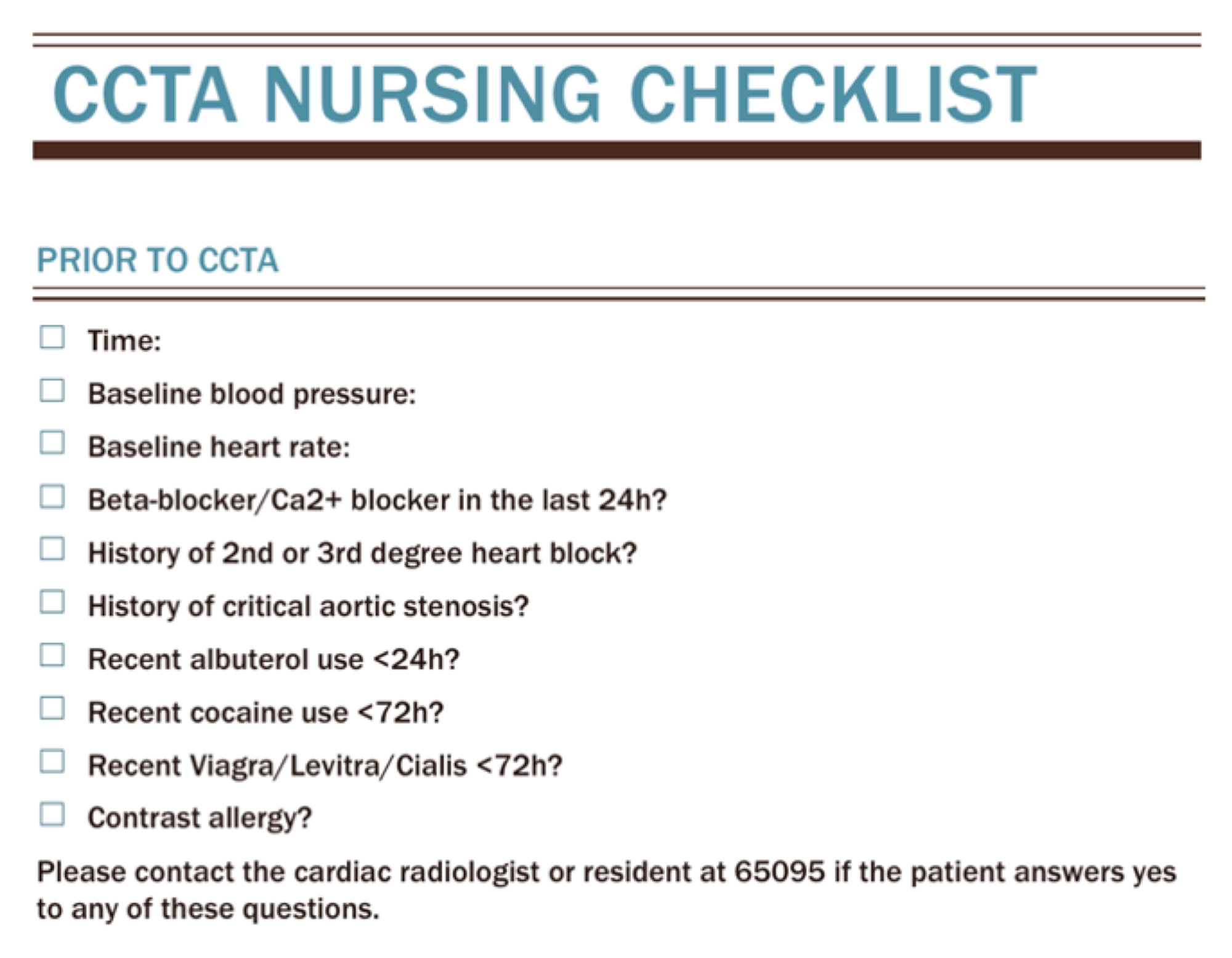The width and height of the screenshot is (1232, 958).
Task: Tick the Baseline blood pressure checkbox
Action: [52, 390]
